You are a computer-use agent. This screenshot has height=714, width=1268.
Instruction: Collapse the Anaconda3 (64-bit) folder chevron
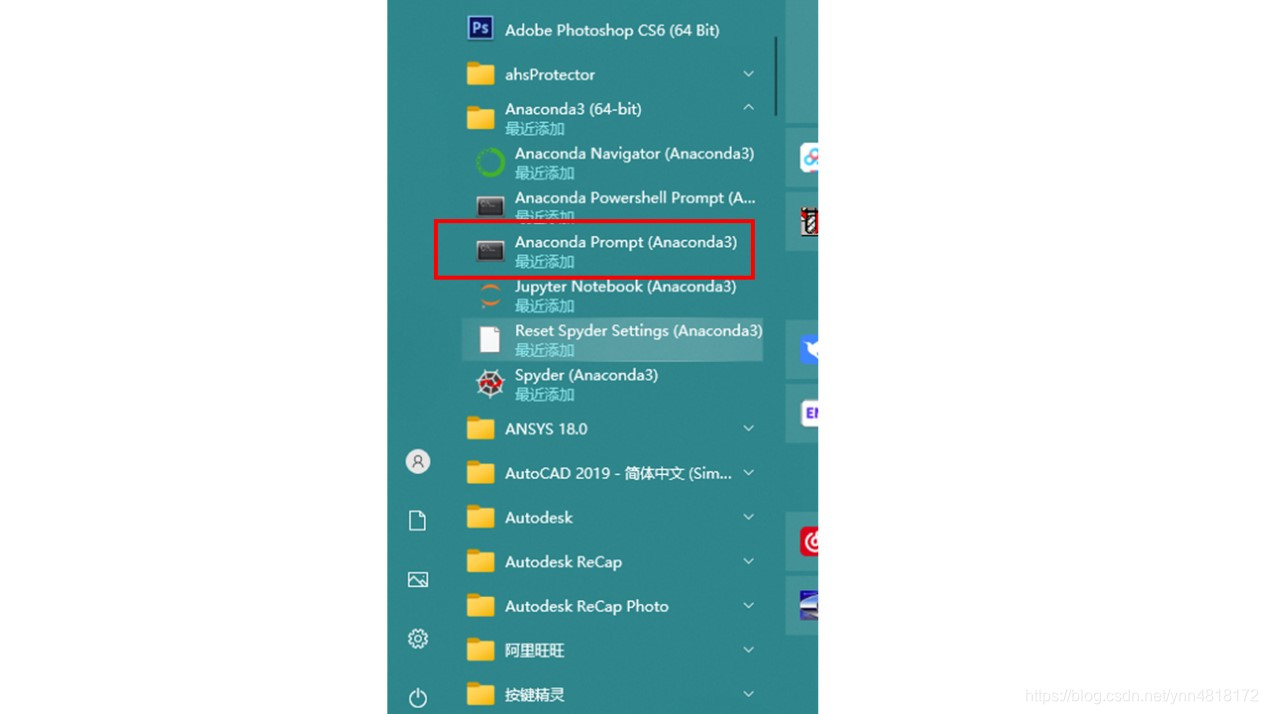point(748,107)
